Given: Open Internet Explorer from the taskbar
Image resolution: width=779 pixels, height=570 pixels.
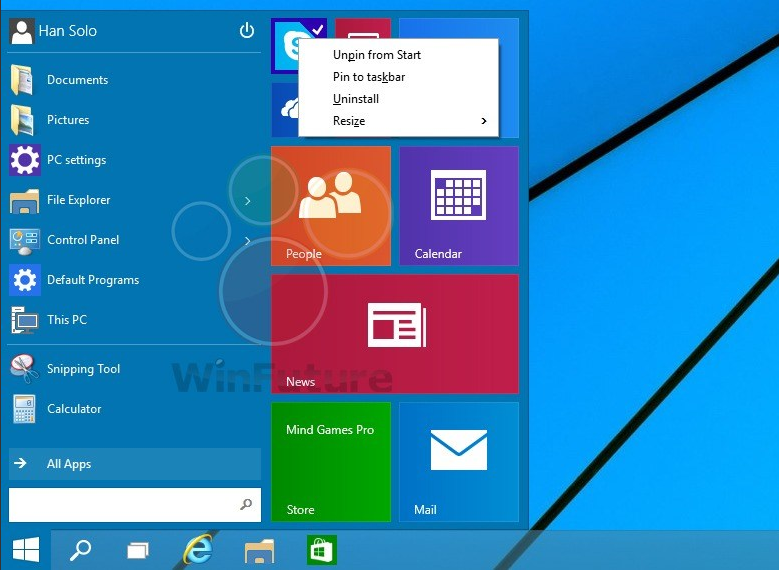Looking at the screenshot, I should click(x=198, y=549).
